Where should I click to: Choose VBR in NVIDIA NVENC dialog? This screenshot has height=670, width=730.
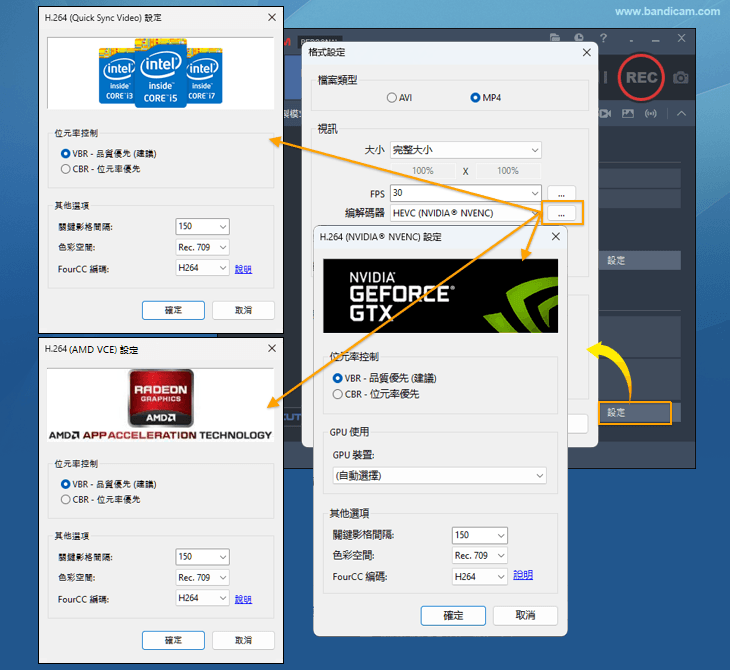coord(385,378)
